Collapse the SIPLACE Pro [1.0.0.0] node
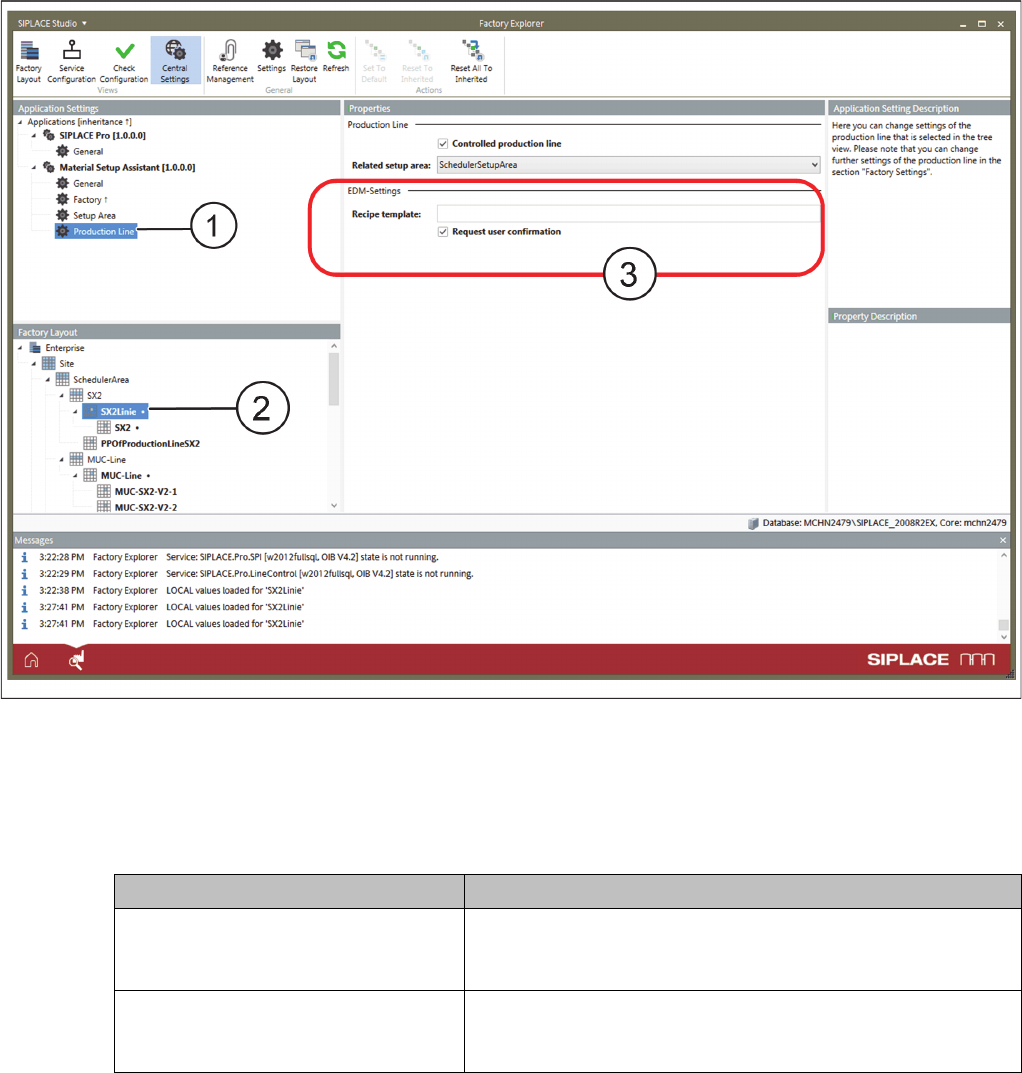 click(34, 135)
